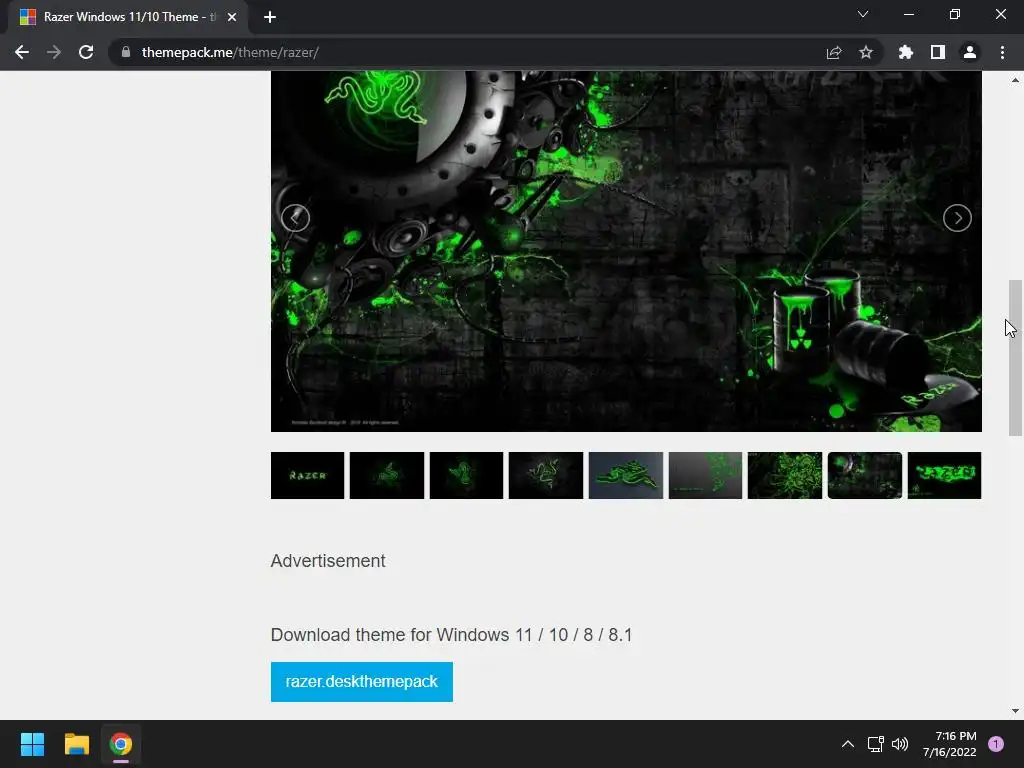This screenshot has height=768, width=1024.
Task: Click the main Razer wallpaper image
Action: pos(626,251)
